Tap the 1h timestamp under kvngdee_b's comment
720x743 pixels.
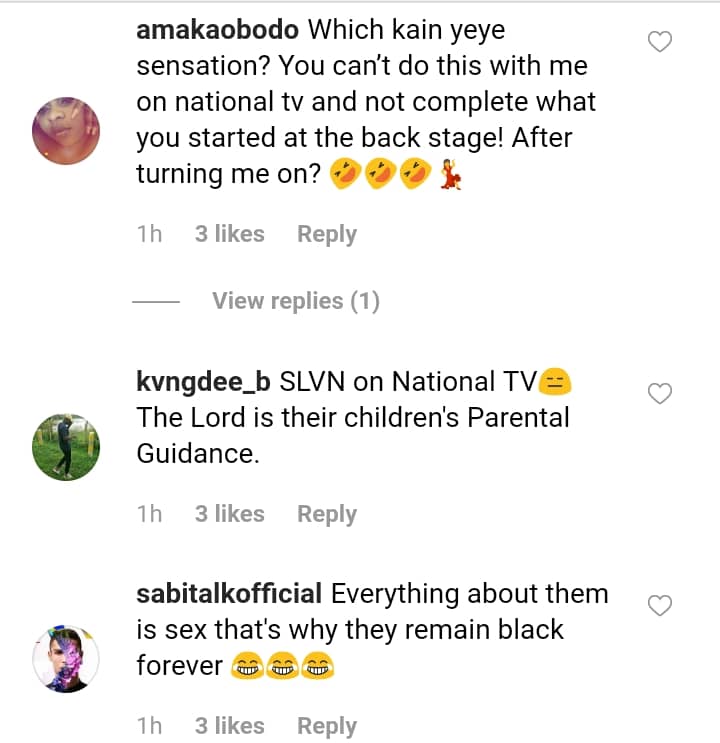coord(149,514)
